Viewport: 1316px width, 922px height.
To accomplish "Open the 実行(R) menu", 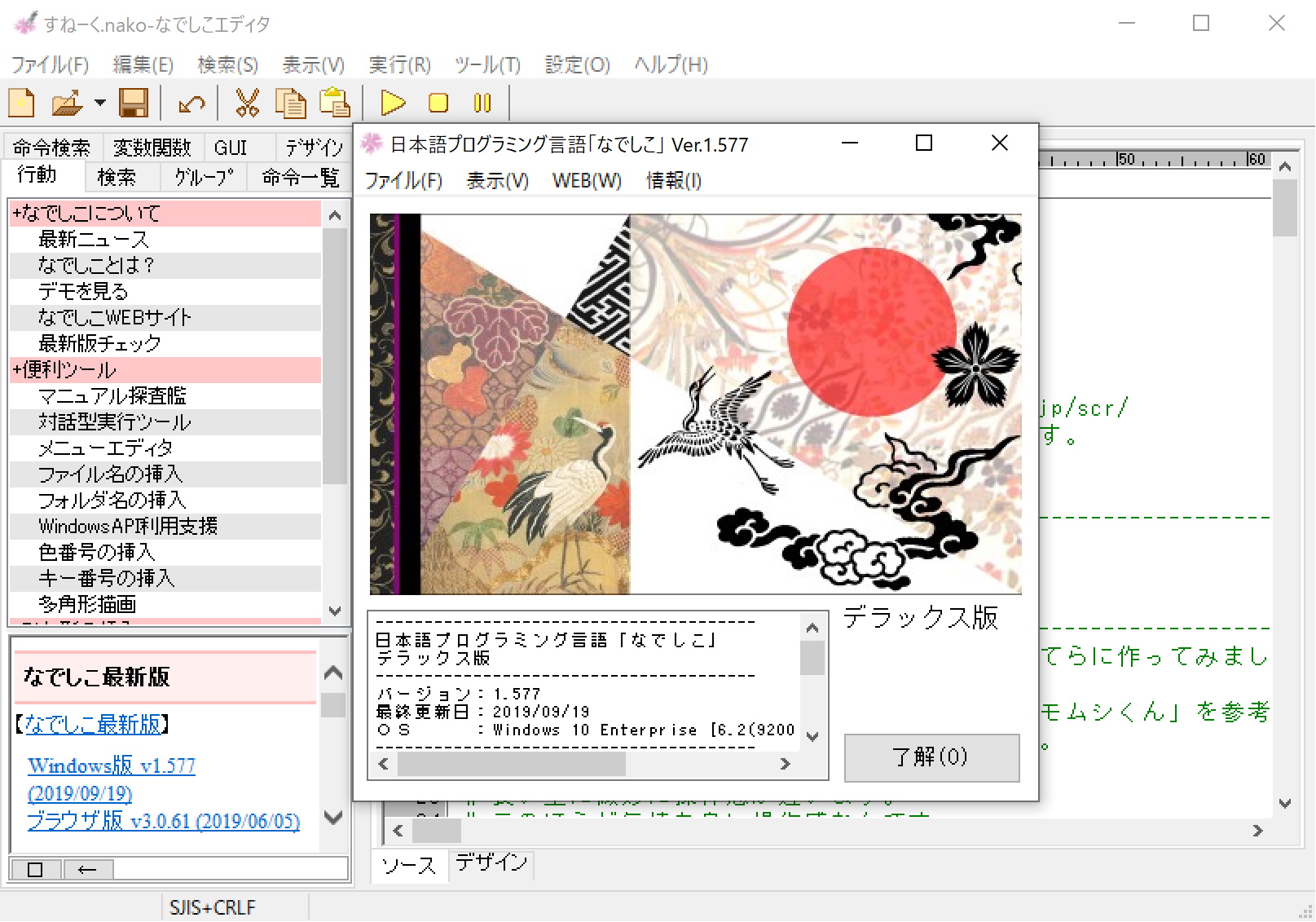I will point(399,64).
